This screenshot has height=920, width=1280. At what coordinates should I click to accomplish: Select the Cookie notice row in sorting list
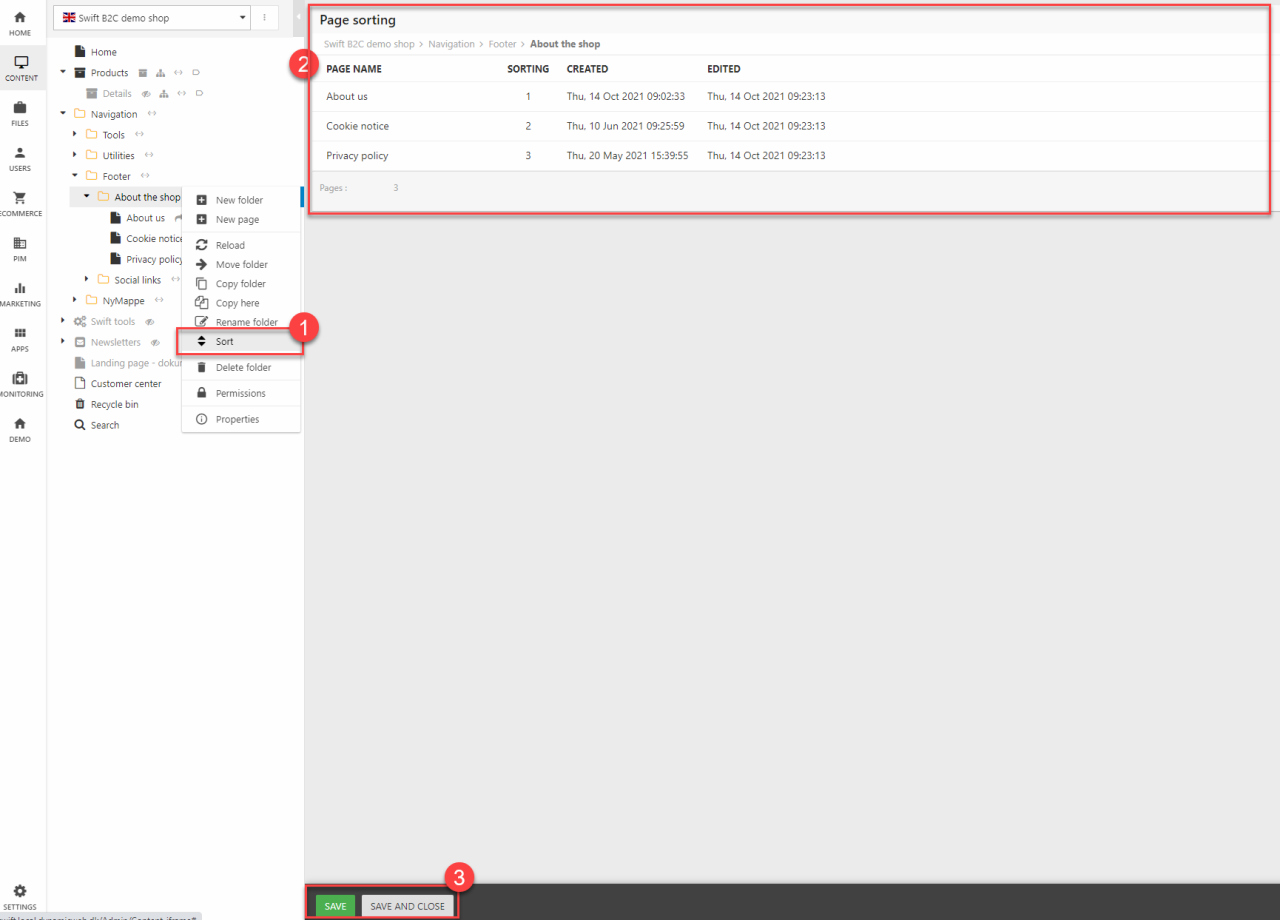[357, 126]
